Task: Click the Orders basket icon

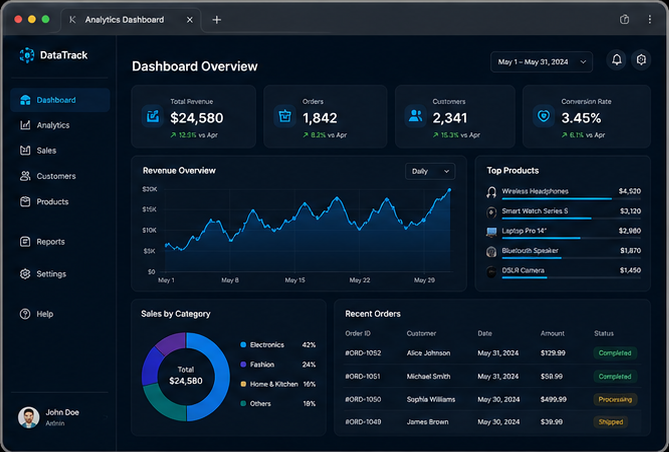Action: click(x=285, y=116)
